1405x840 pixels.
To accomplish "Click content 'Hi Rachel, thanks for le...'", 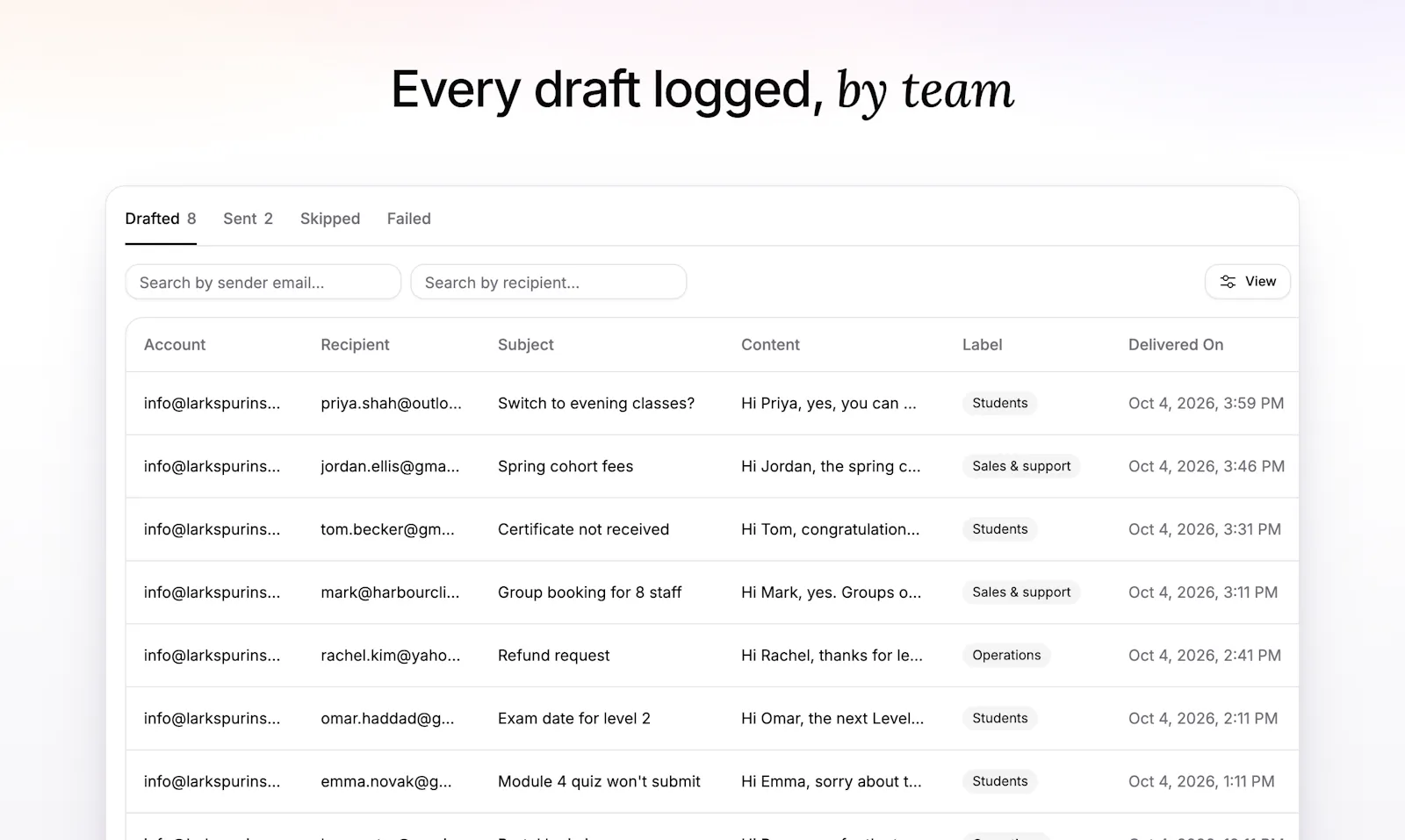I will point(832,656).
